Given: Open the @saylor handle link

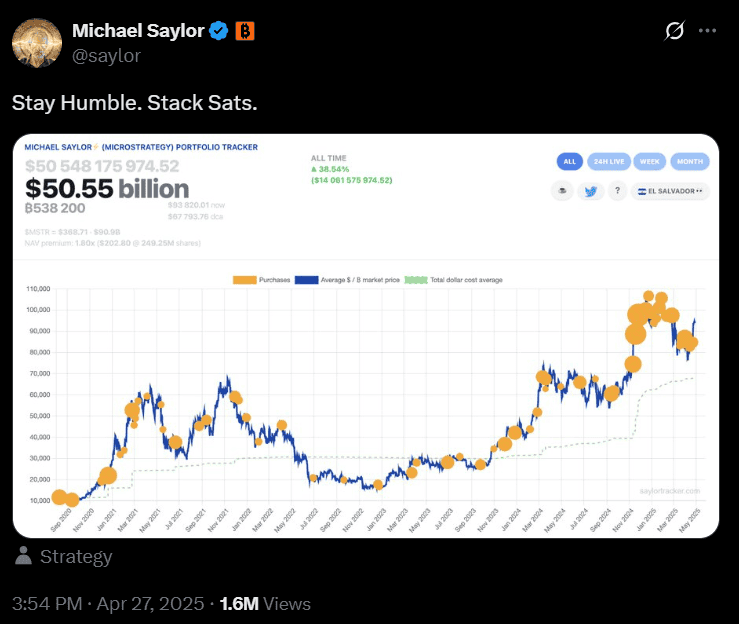Looking at the screenshot, I should click(x=107, y=56).
